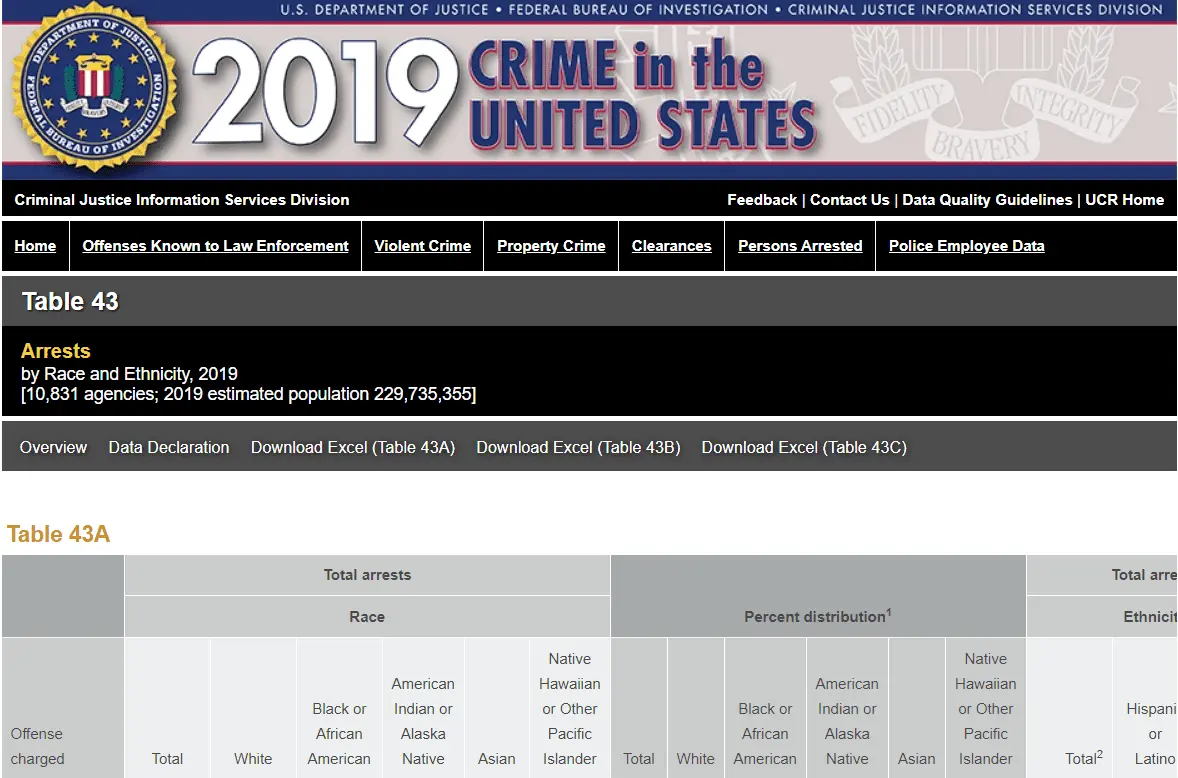The image size is (1178, 778).
Task: Click 'Native Hawaiian or Other Pacific Islander' under Race
Action: [x=569, y=709]
